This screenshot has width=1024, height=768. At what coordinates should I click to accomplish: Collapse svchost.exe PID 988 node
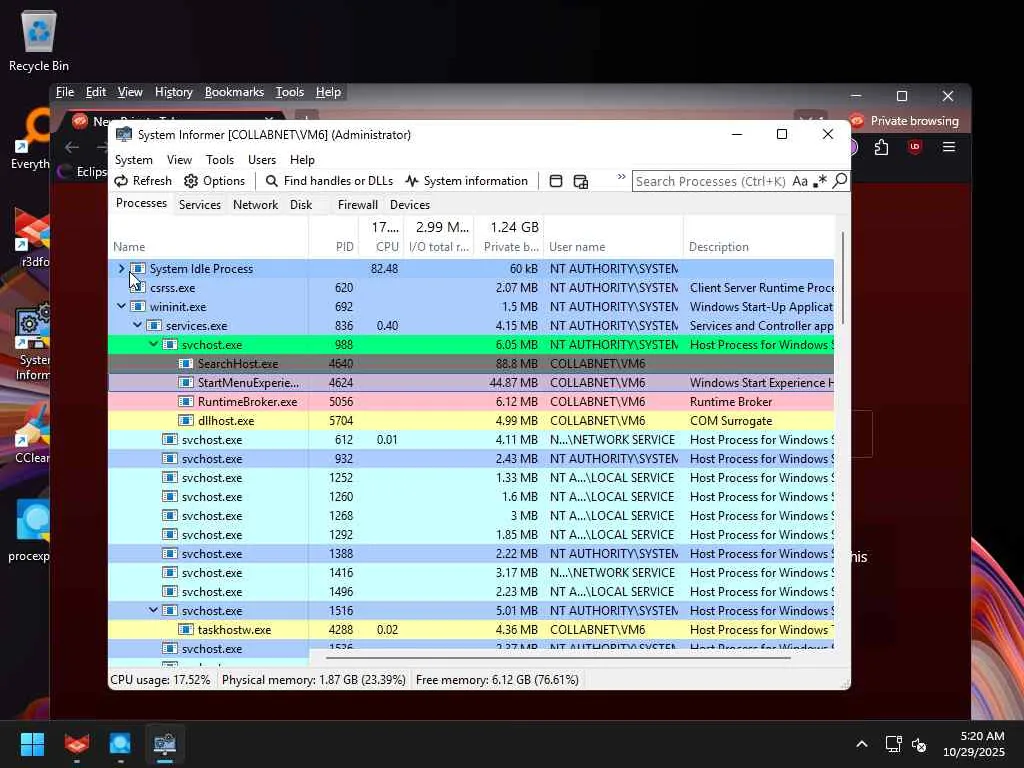point(153,344)
